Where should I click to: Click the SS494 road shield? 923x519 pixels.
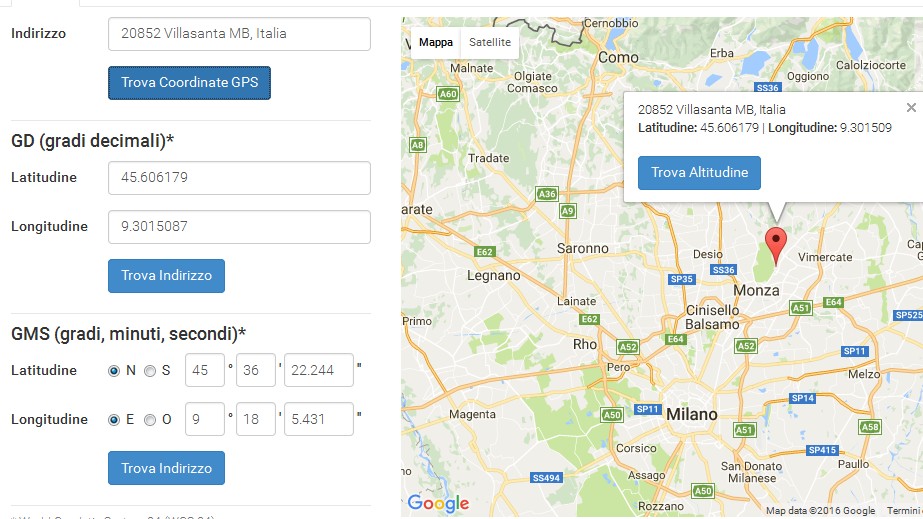coord(546,478)
